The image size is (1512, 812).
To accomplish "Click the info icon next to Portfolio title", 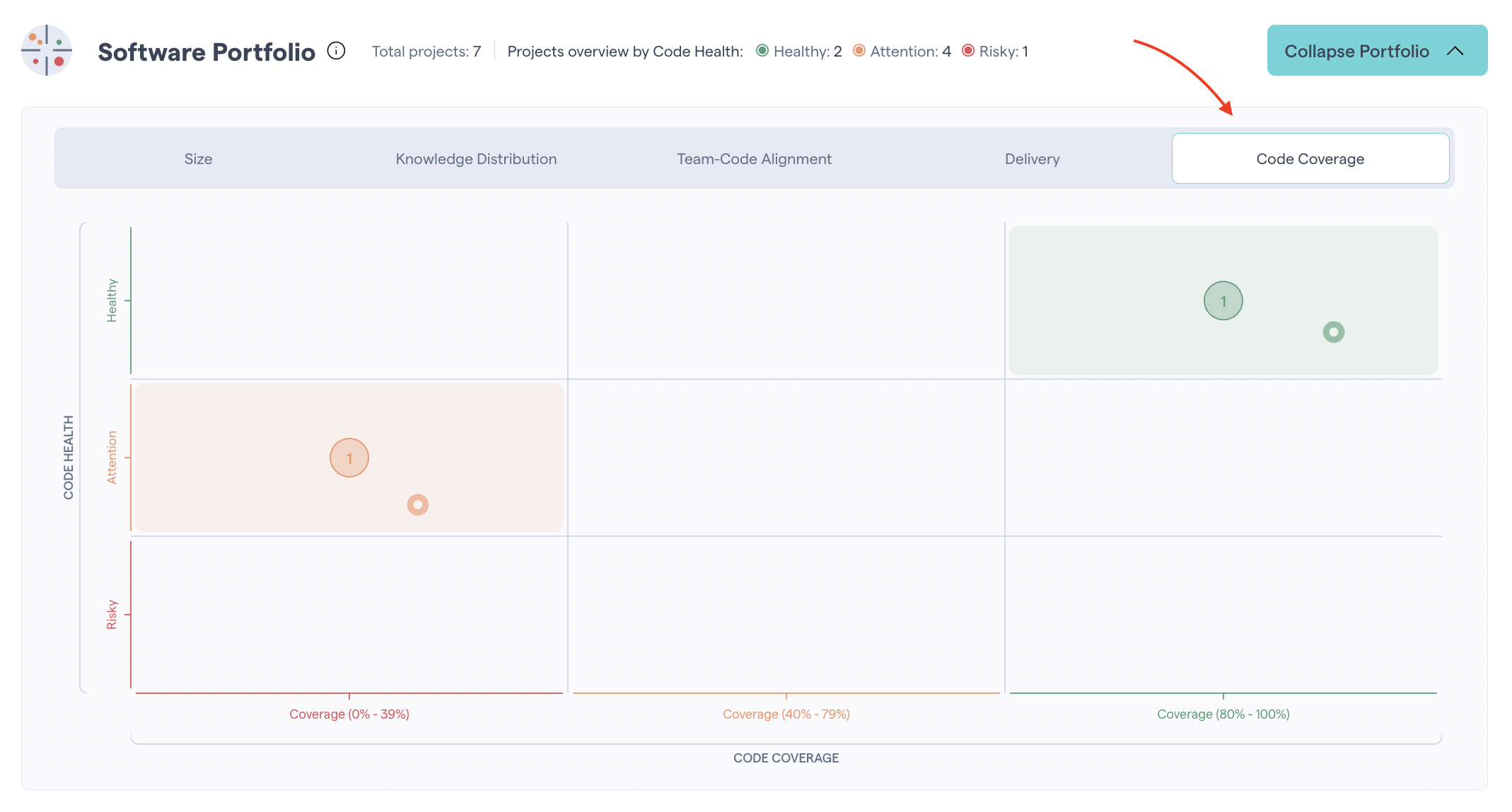I will [x=339, y=51].
